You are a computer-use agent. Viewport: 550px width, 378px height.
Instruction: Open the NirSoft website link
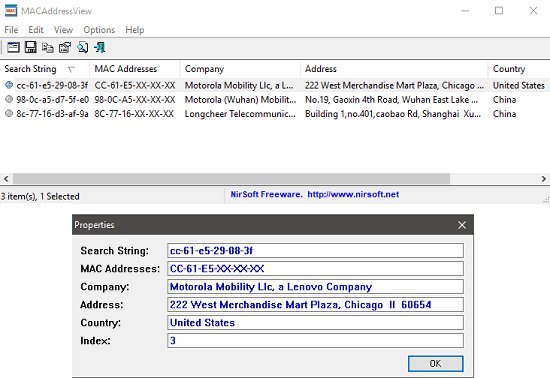pos(353,194)
